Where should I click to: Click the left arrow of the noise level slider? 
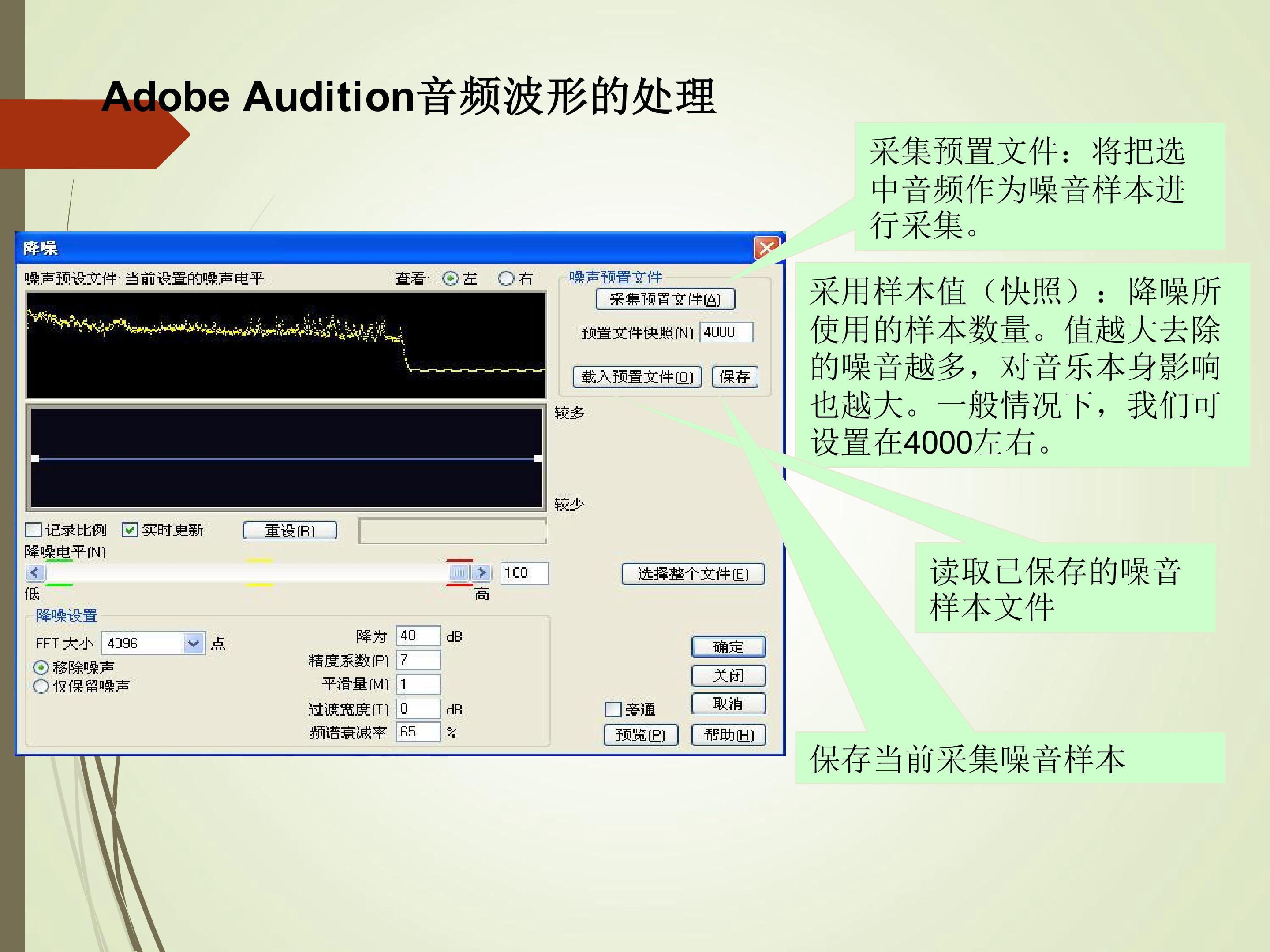click(35, 572)
